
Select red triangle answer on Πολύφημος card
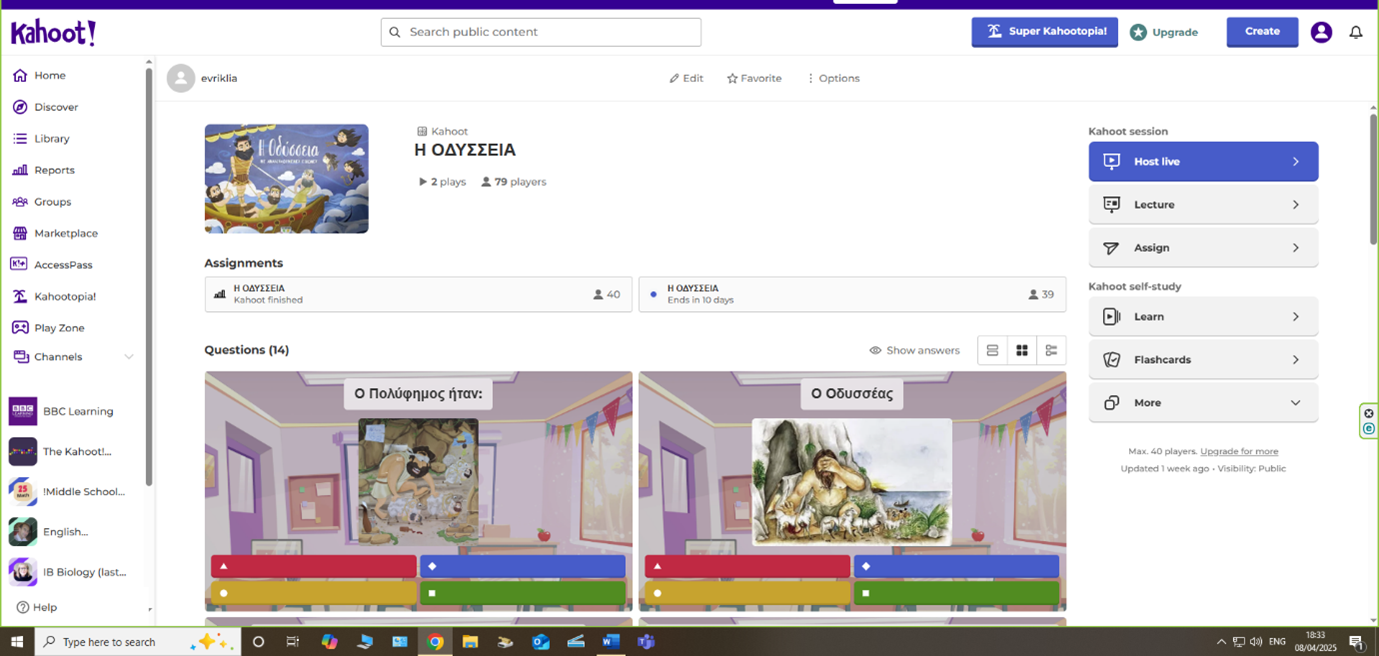coord(313,567)
